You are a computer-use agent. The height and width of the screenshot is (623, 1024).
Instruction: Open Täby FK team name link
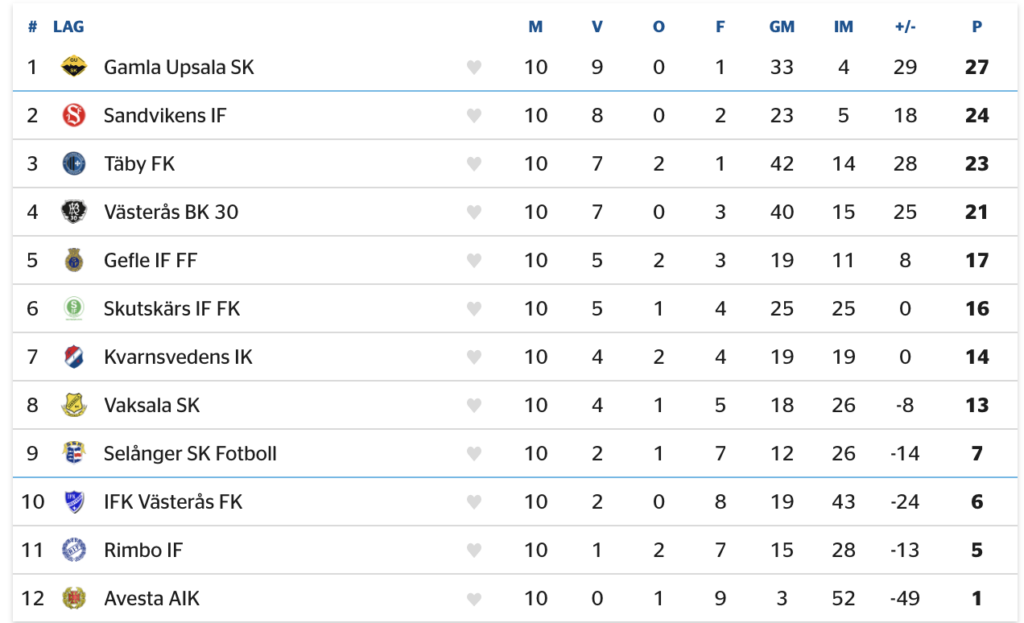point(139,163)
